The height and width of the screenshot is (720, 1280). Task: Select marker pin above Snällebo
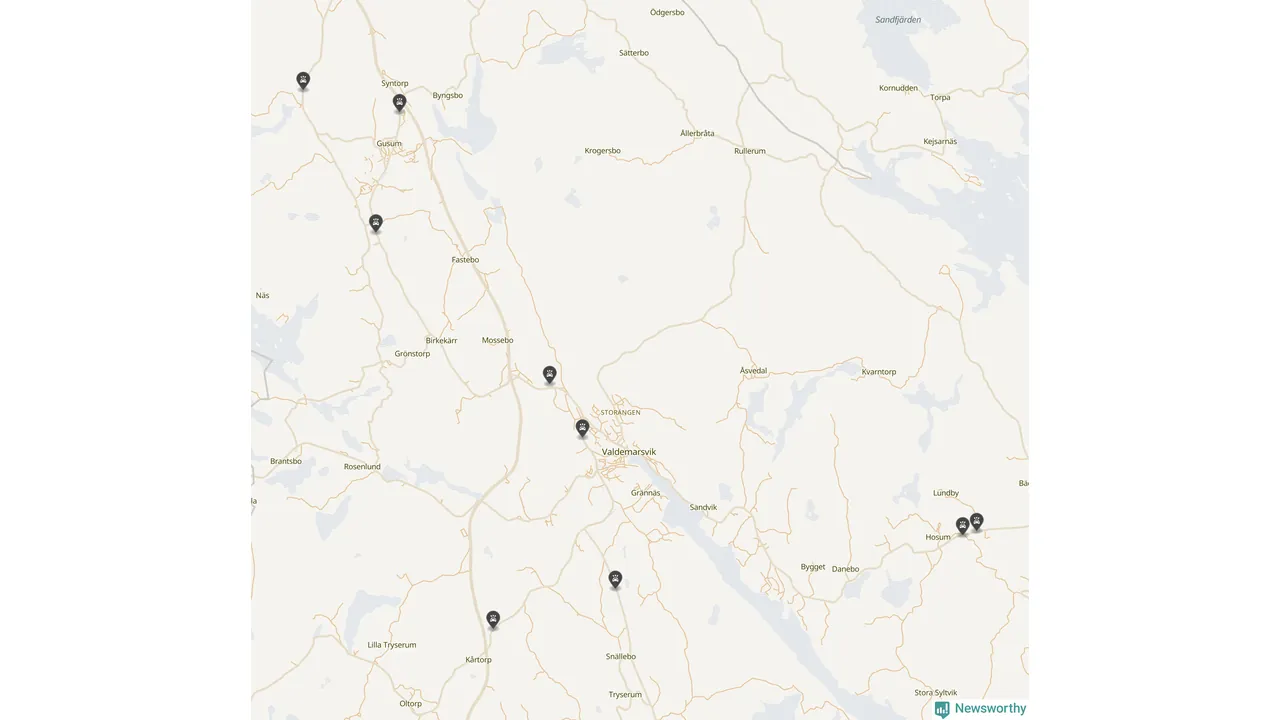coord(615,579)
